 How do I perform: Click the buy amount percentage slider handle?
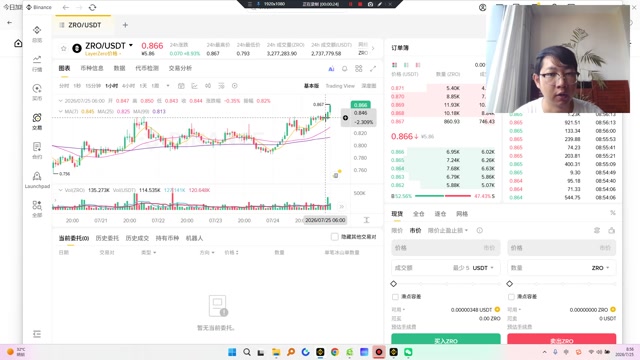click(393, 284)
